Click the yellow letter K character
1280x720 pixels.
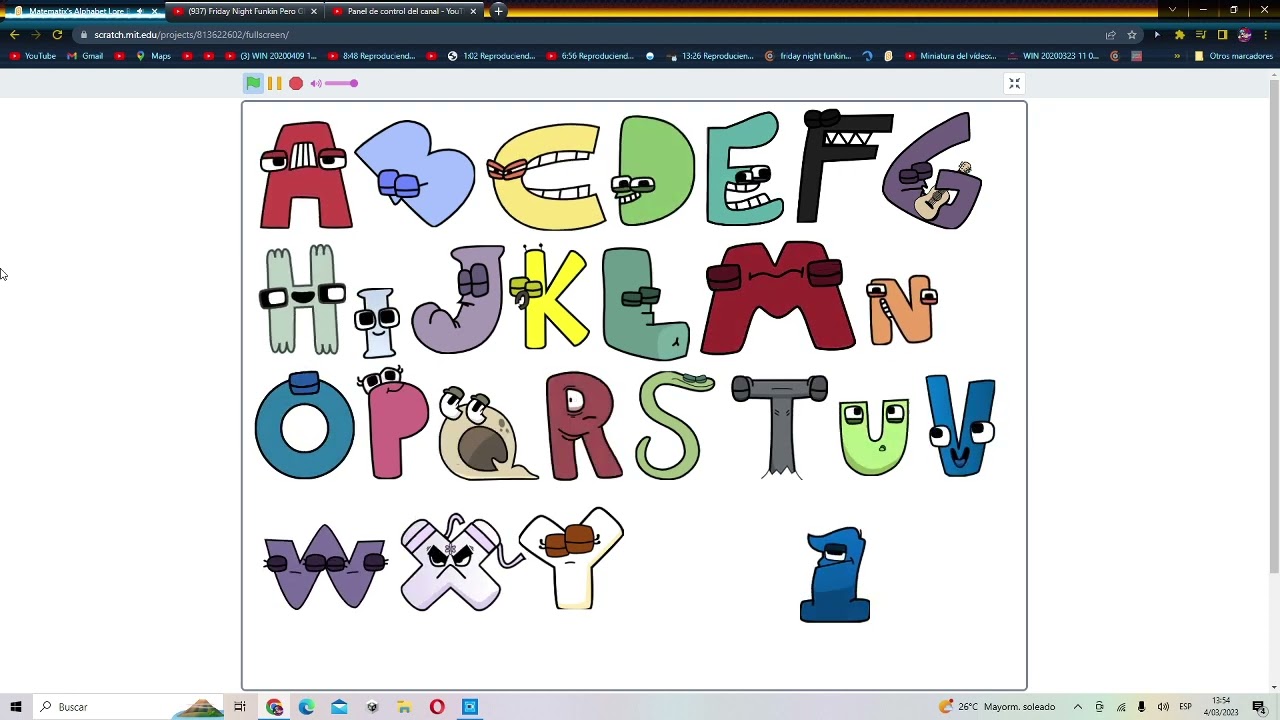tap(551, 298)
